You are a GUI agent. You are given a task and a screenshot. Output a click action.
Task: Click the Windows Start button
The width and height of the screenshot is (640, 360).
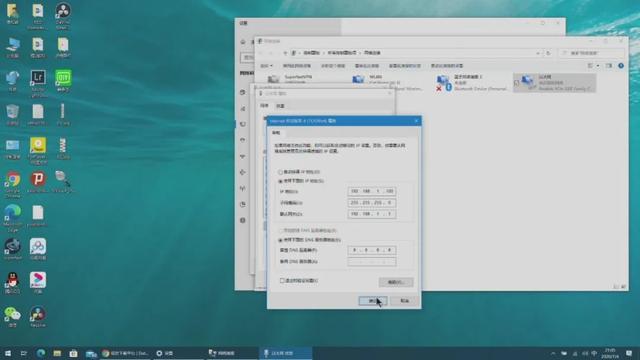click(8, 353)
